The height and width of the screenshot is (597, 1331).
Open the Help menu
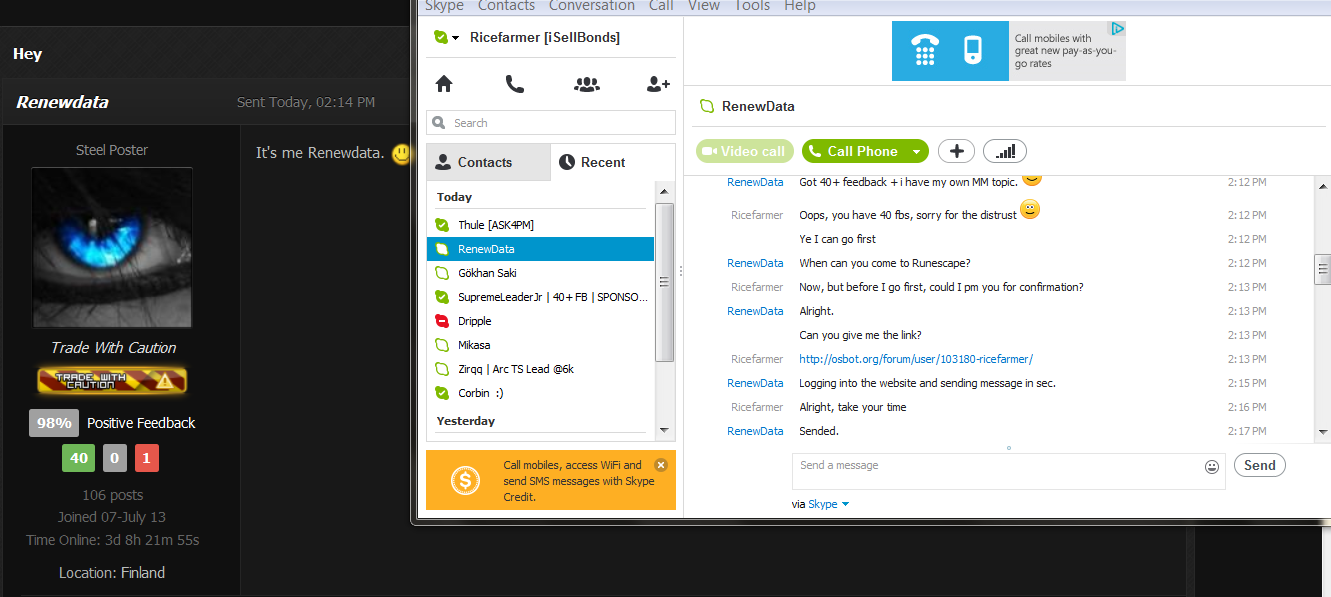(800, 6)
